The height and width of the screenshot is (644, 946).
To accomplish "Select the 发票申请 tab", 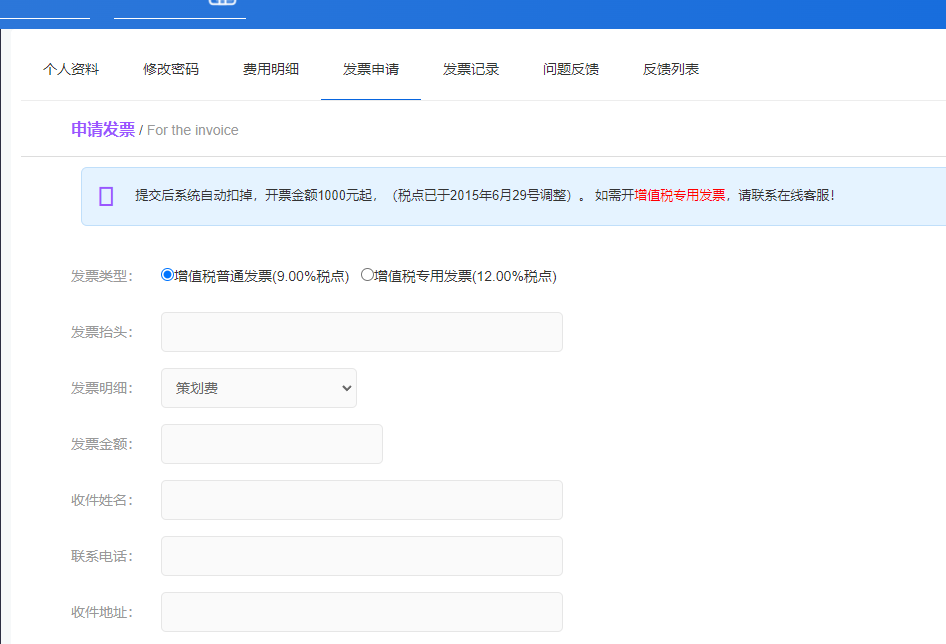I will coord(370,69).
